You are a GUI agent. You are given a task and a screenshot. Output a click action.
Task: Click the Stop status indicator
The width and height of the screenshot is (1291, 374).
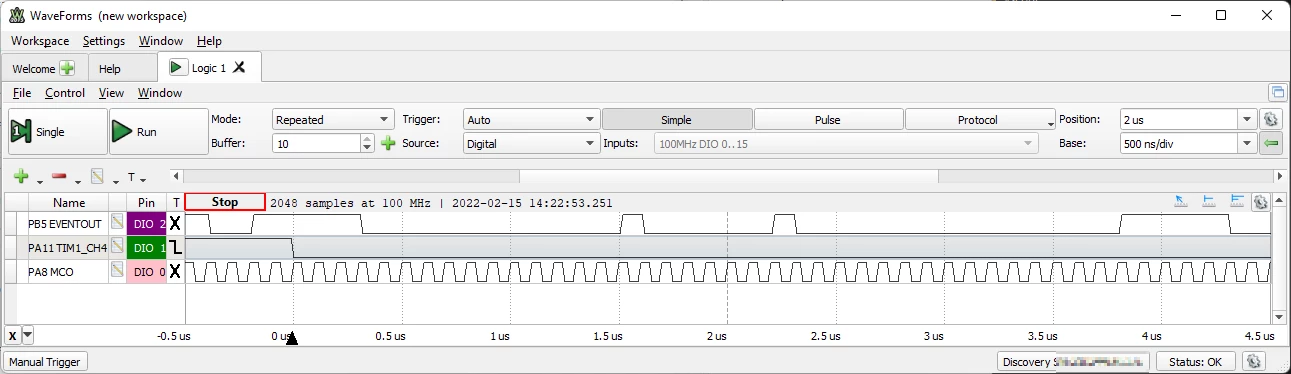pos(225,202)
